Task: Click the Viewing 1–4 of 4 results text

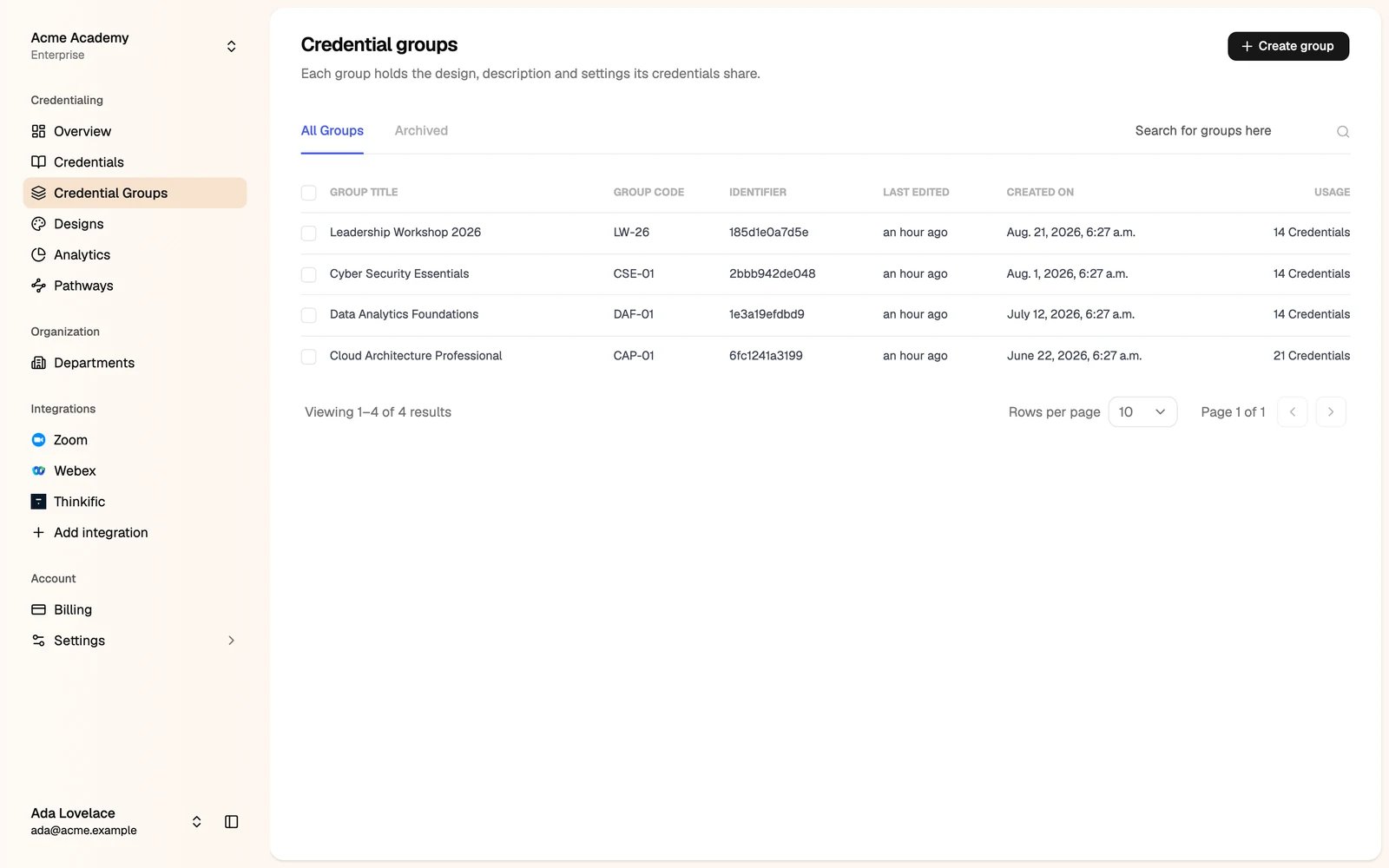Action: [378, 412]
